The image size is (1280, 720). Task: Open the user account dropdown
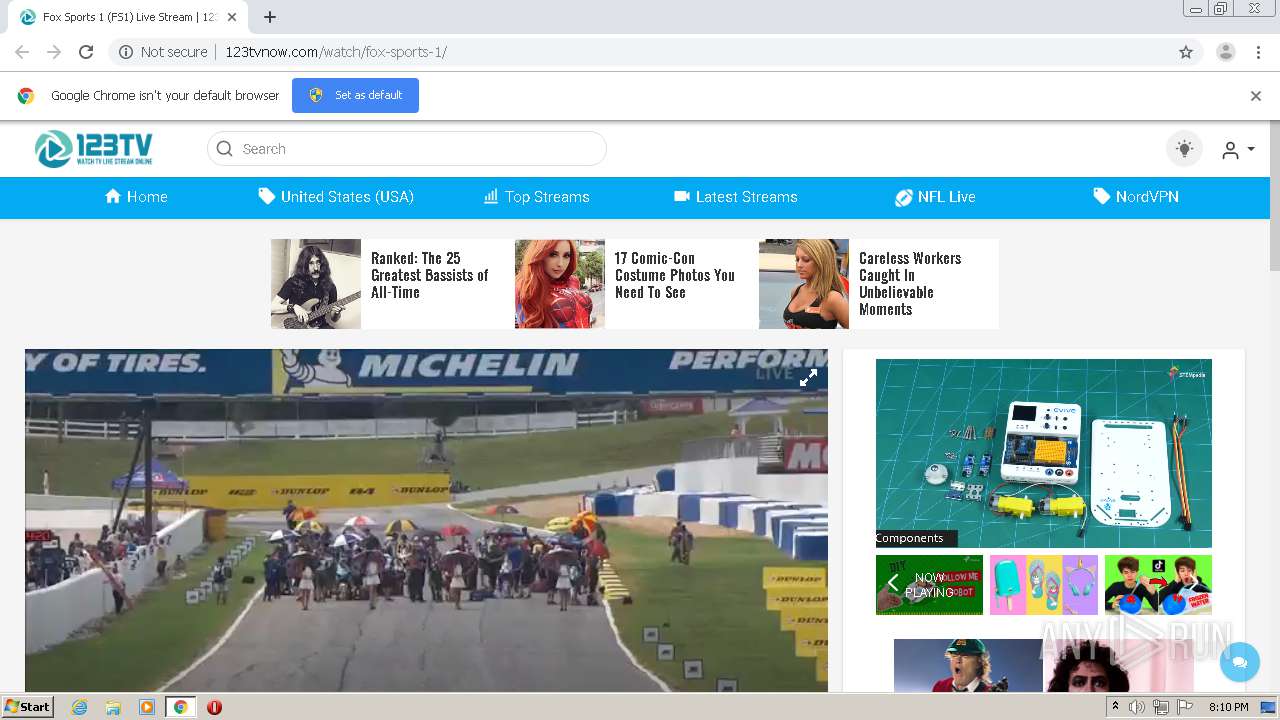pos(1238,150)
